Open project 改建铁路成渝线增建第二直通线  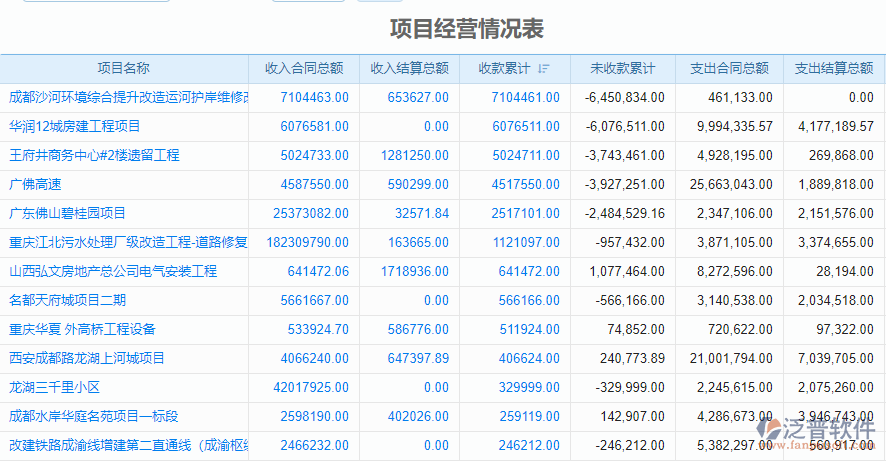point(129,445)
